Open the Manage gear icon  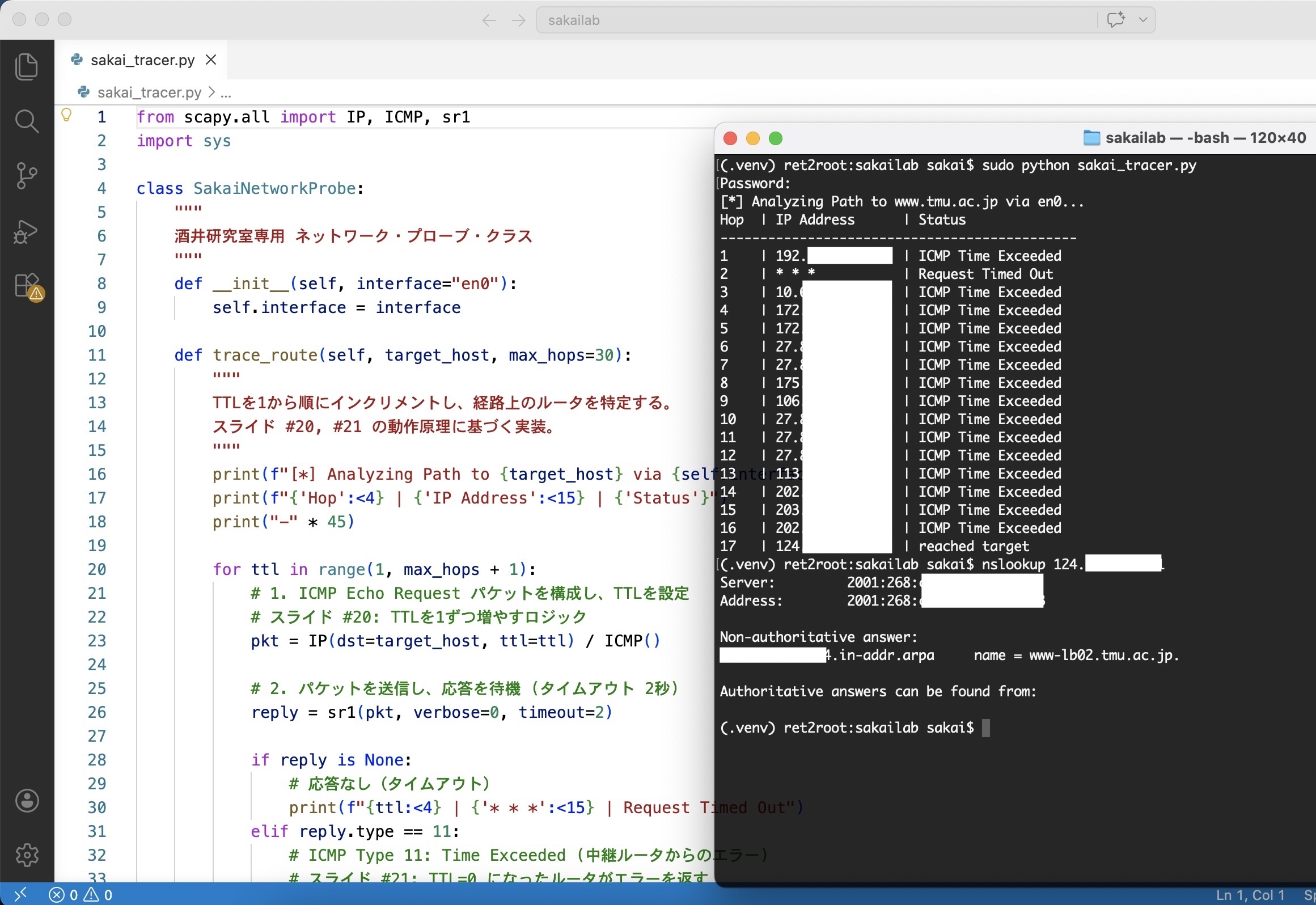(x=27, y=855)
